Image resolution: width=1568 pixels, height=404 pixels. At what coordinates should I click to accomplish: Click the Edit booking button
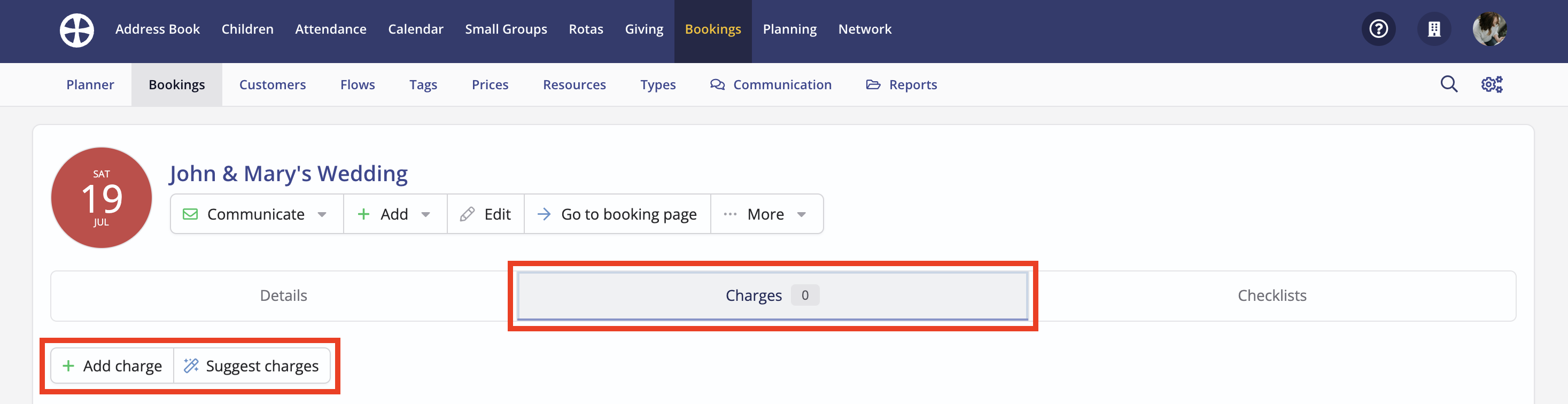coord(486,214)
